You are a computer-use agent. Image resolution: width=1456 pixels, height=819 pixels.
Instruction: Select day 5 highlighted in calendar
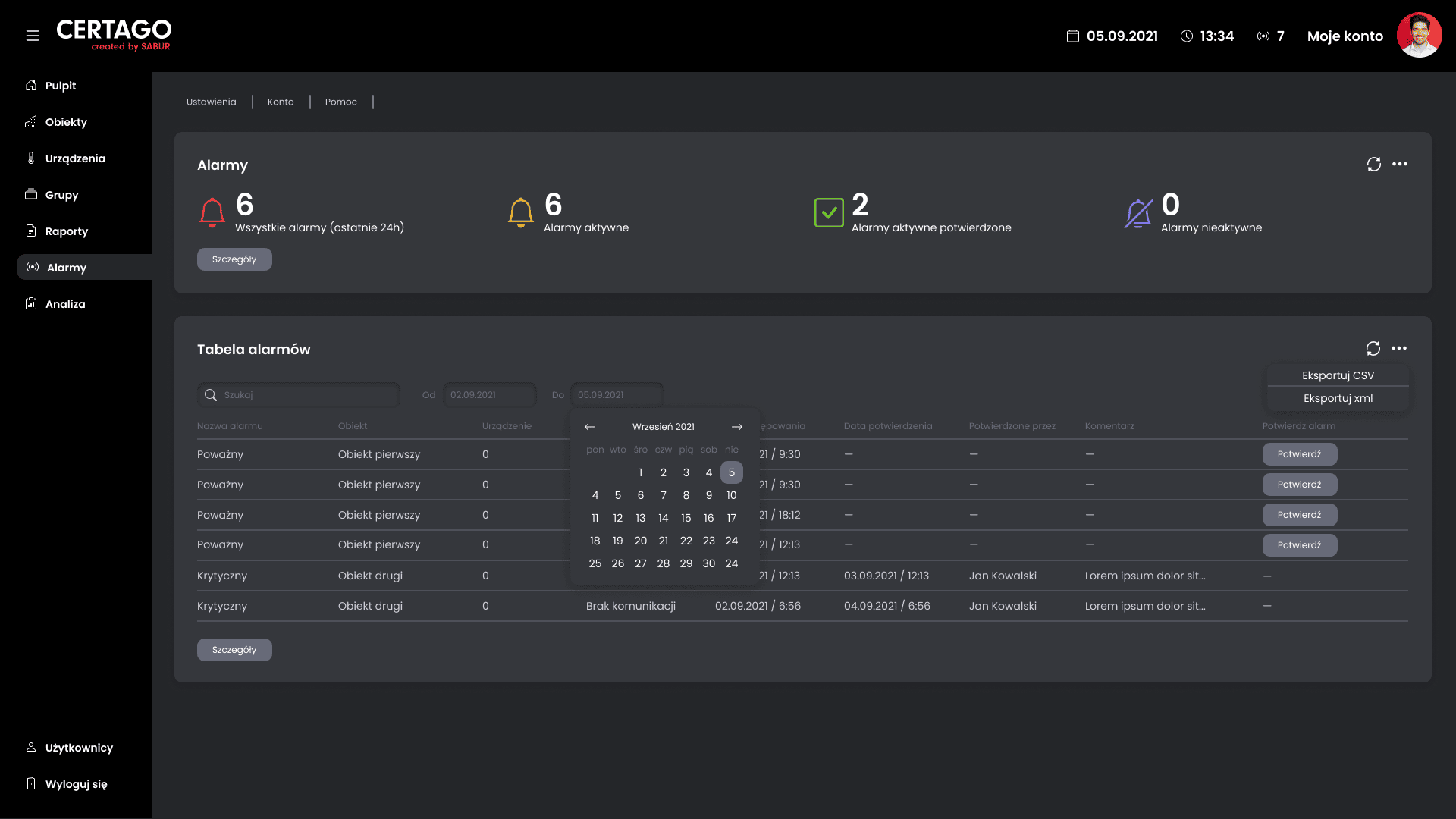(x=732, y=472)
